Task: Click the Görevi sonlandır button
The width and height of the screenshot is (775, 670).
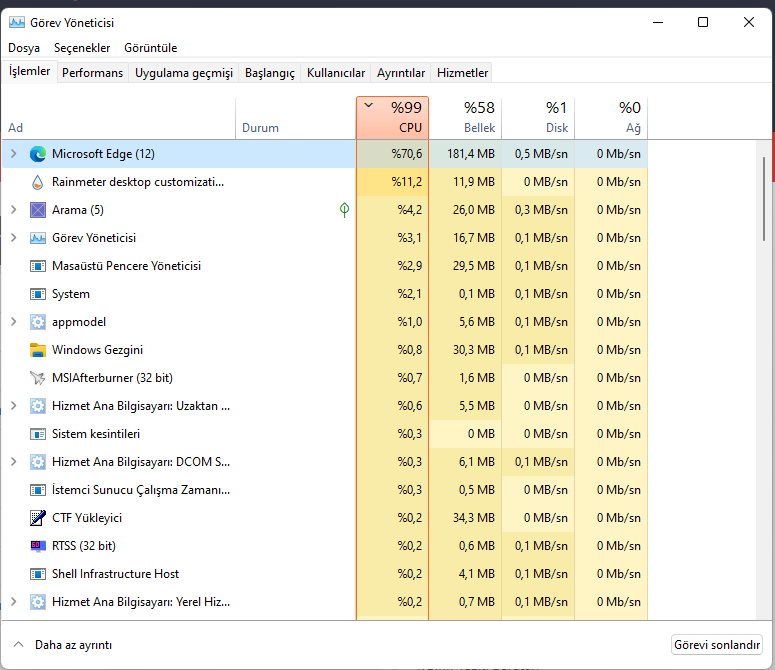Action: 717,645
